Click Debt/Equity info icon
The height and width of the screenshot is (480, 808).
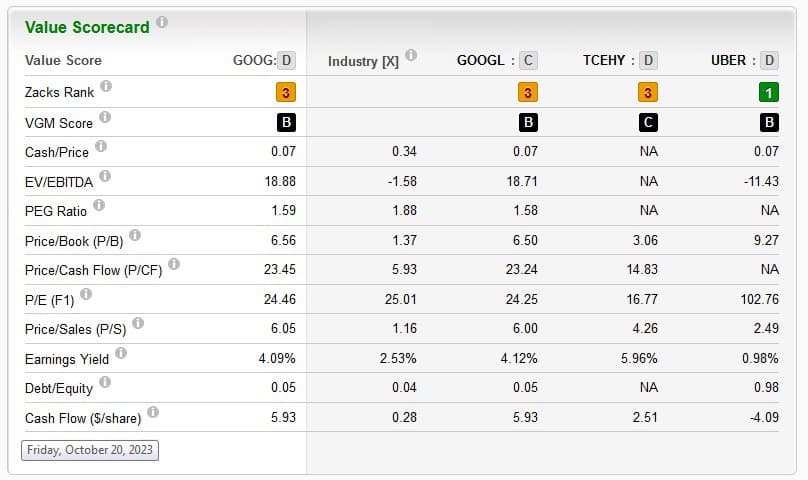106,382
